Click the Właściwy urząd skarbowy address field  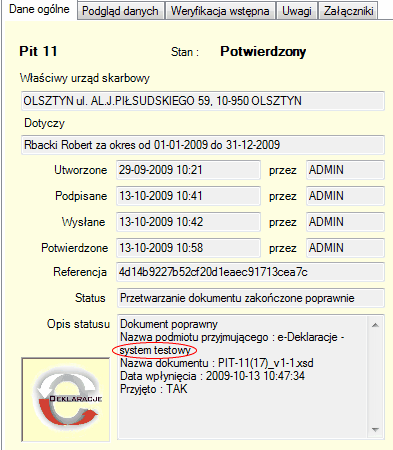point(203,101)
